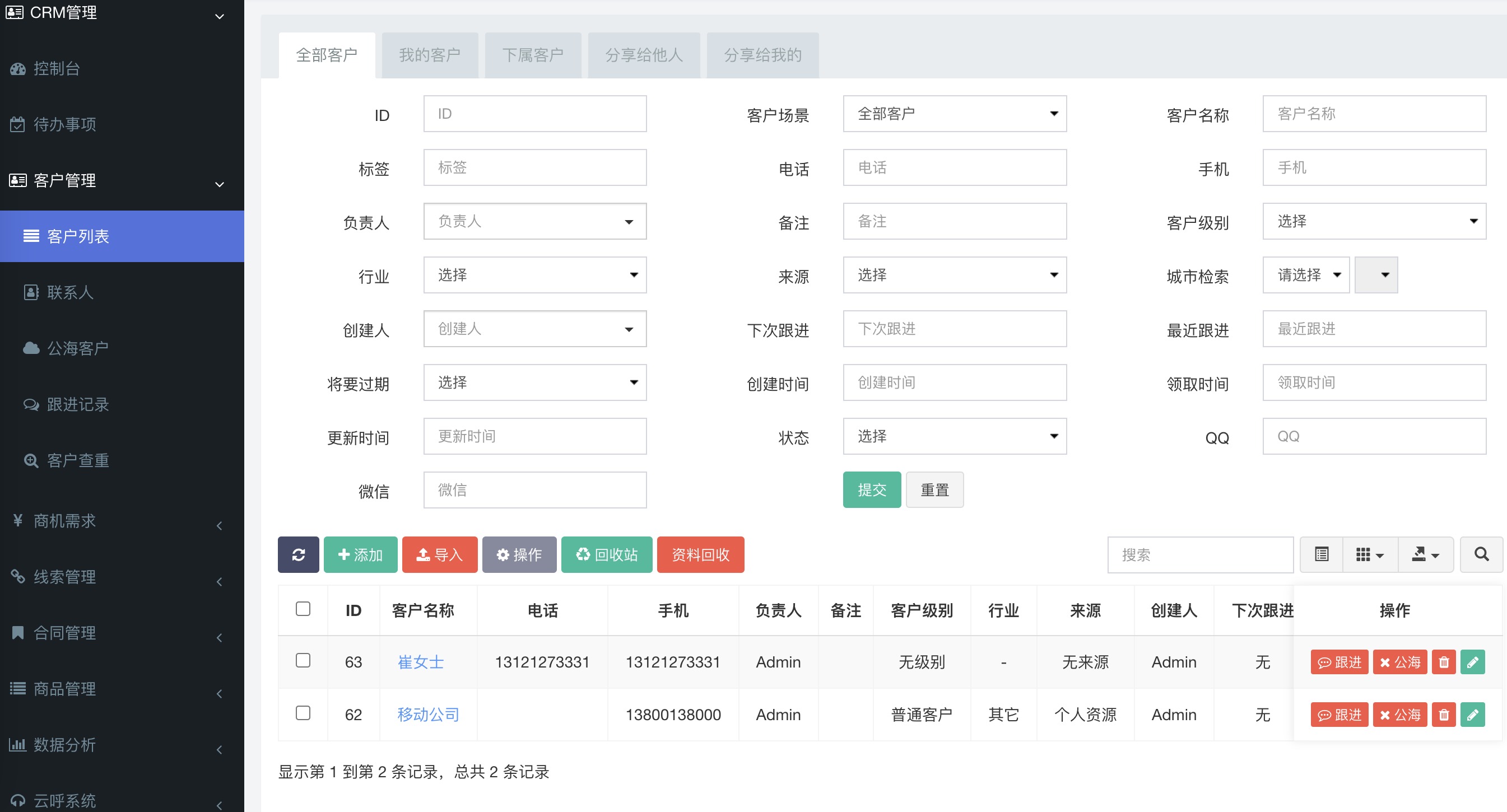Switch to 分享给他人 tab
Viewport: 1507px width, 812px height.
coord(644,55)
